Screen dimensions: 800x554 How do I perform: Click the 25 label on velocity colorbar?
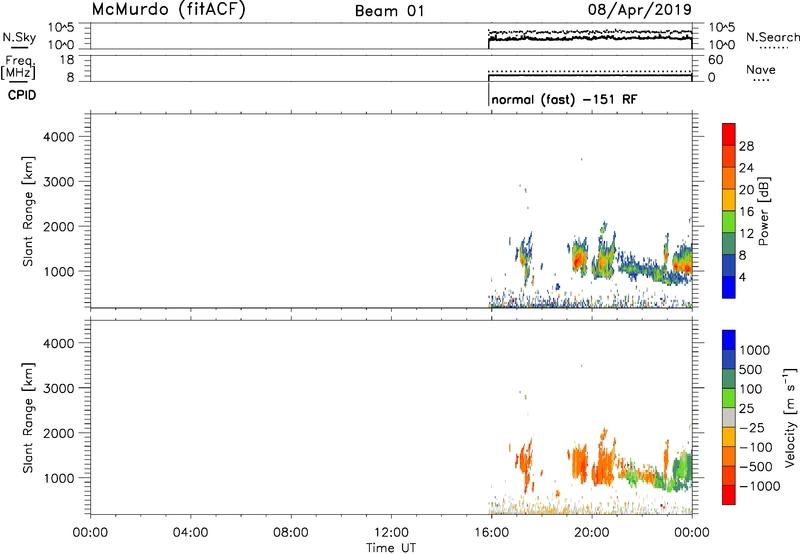pyautogui.click(x=747, y=408)
